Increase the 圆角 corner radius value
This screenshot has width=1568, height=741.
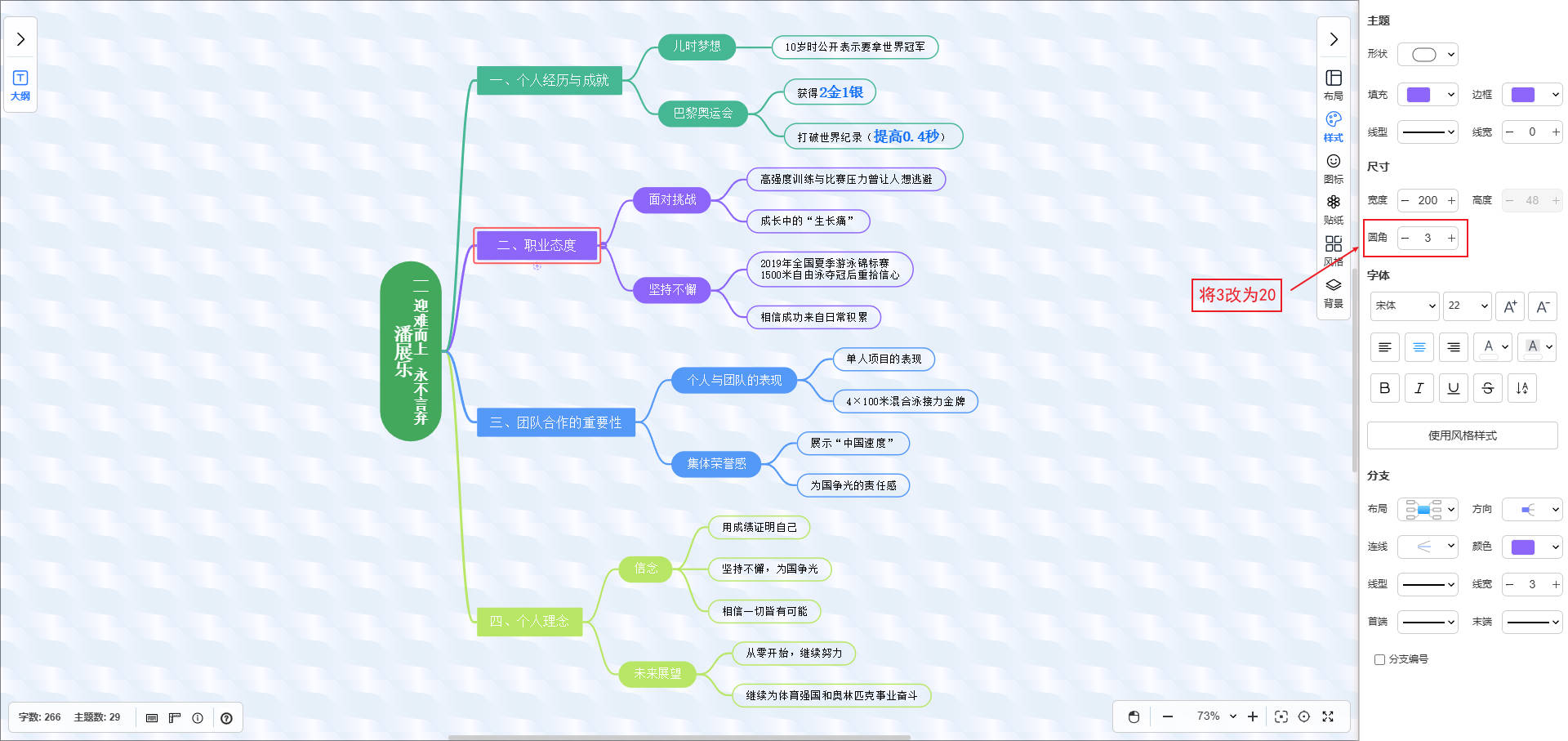1451,238
